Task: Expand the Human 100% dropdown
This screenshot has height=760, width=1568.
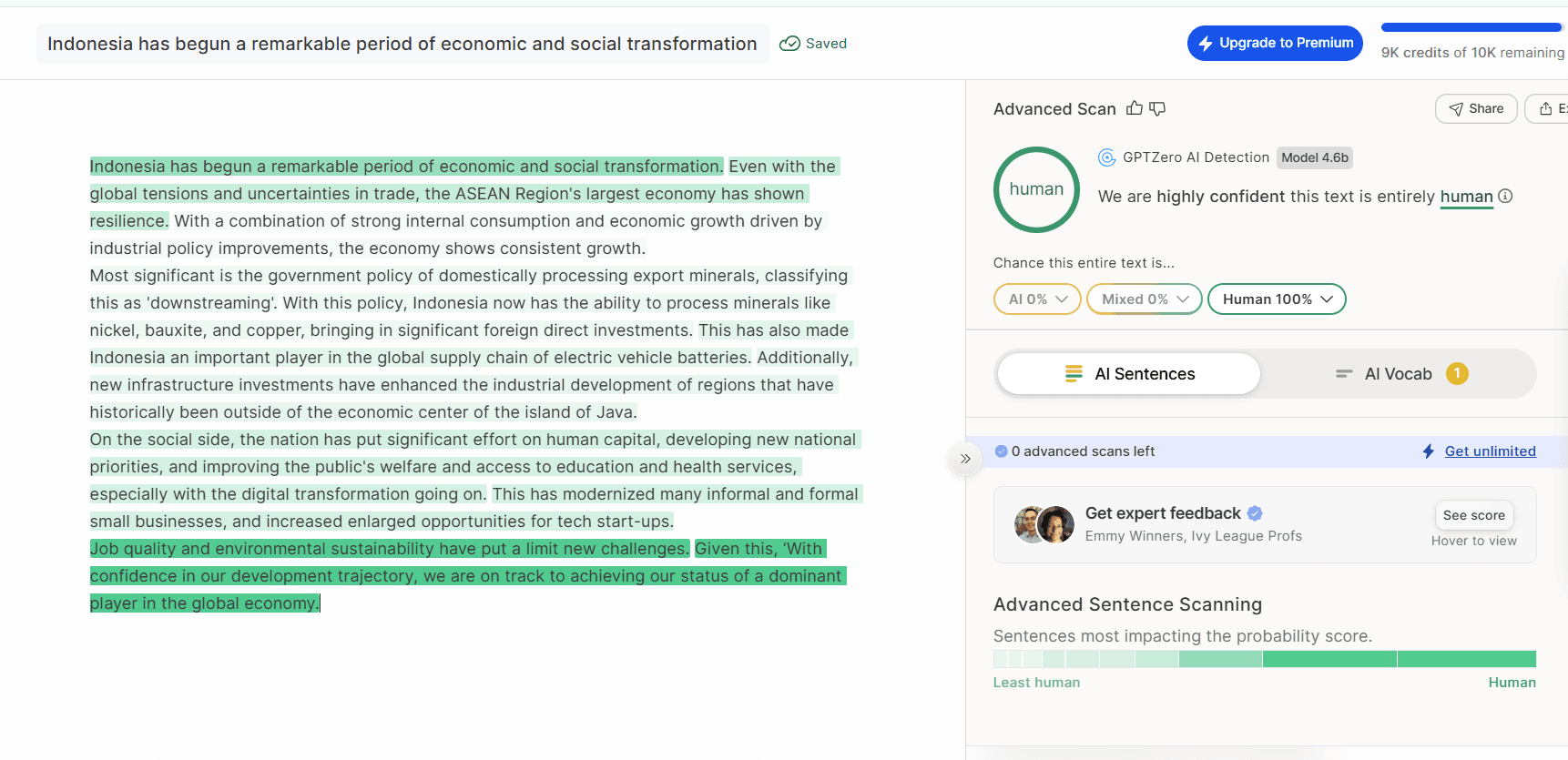Action: coord(1277,299)
